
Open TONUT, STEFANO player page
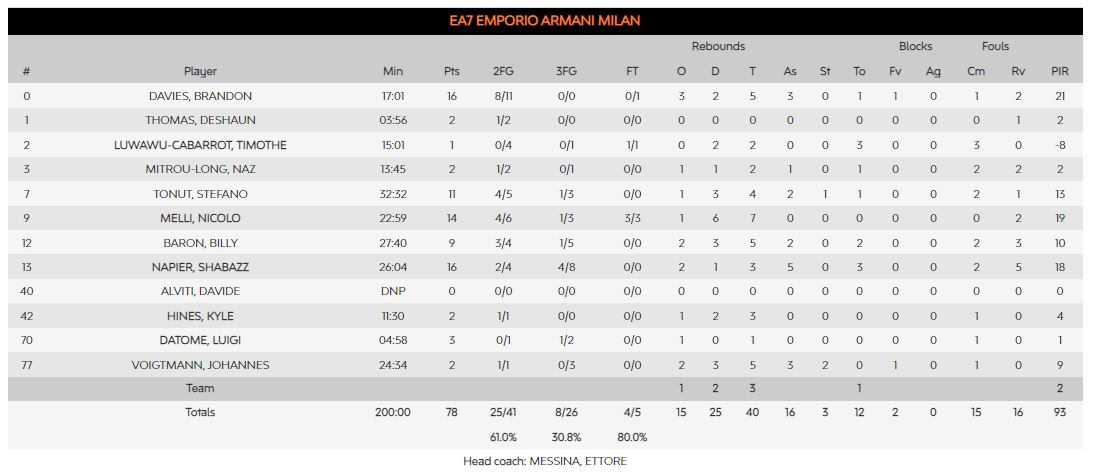[200, 194]
